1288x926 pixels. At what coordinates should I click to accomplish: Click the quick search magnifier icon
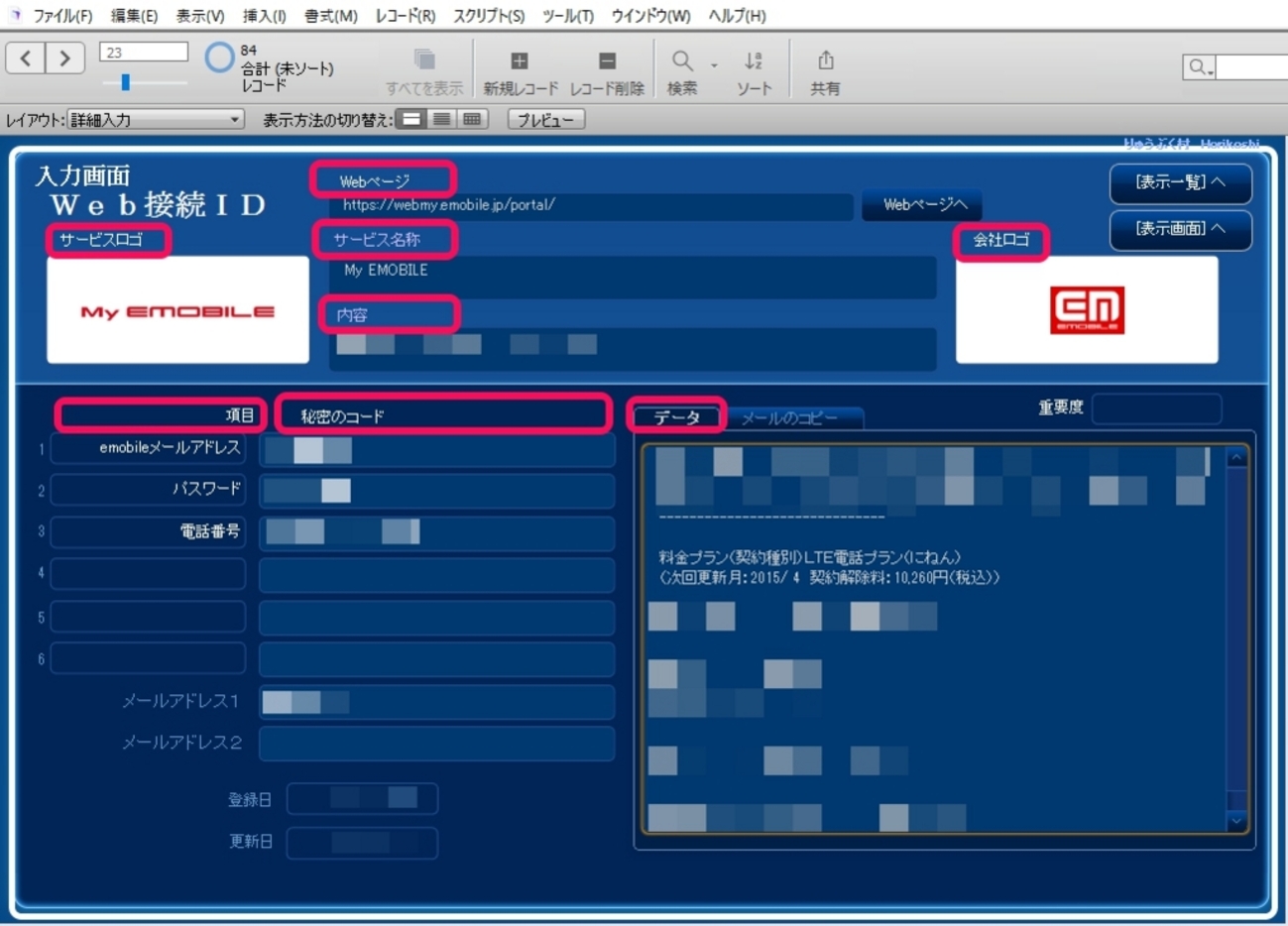click(x=1199, y=67)
